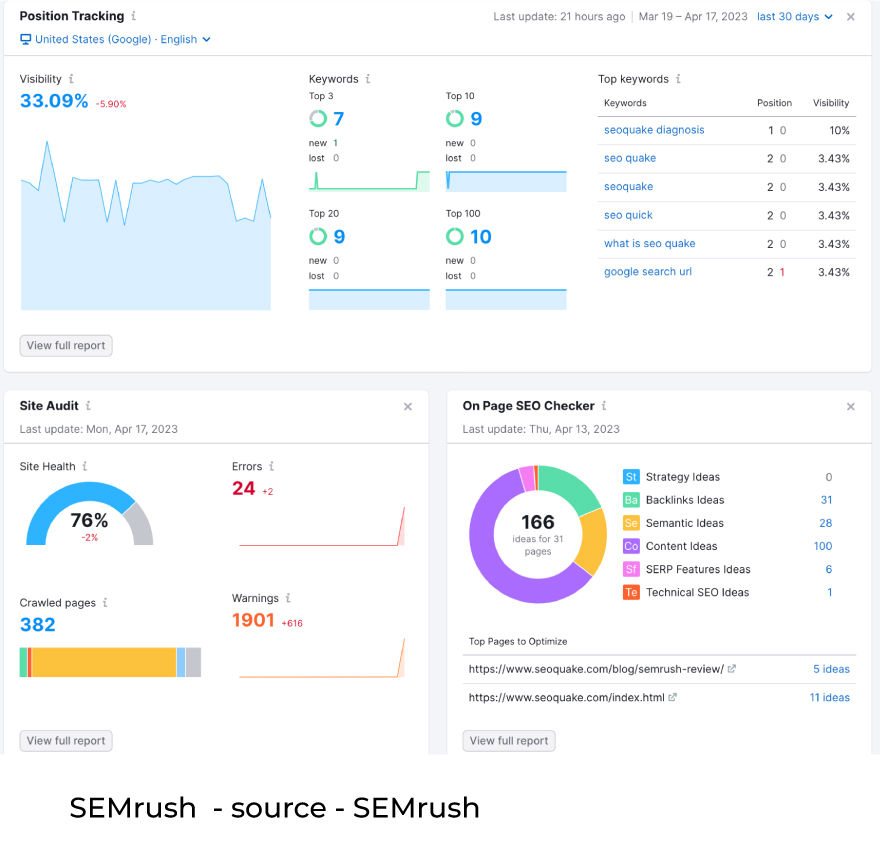Open keyword what is seo quake
The image size is (880, 856).
(x=649, y=243)
